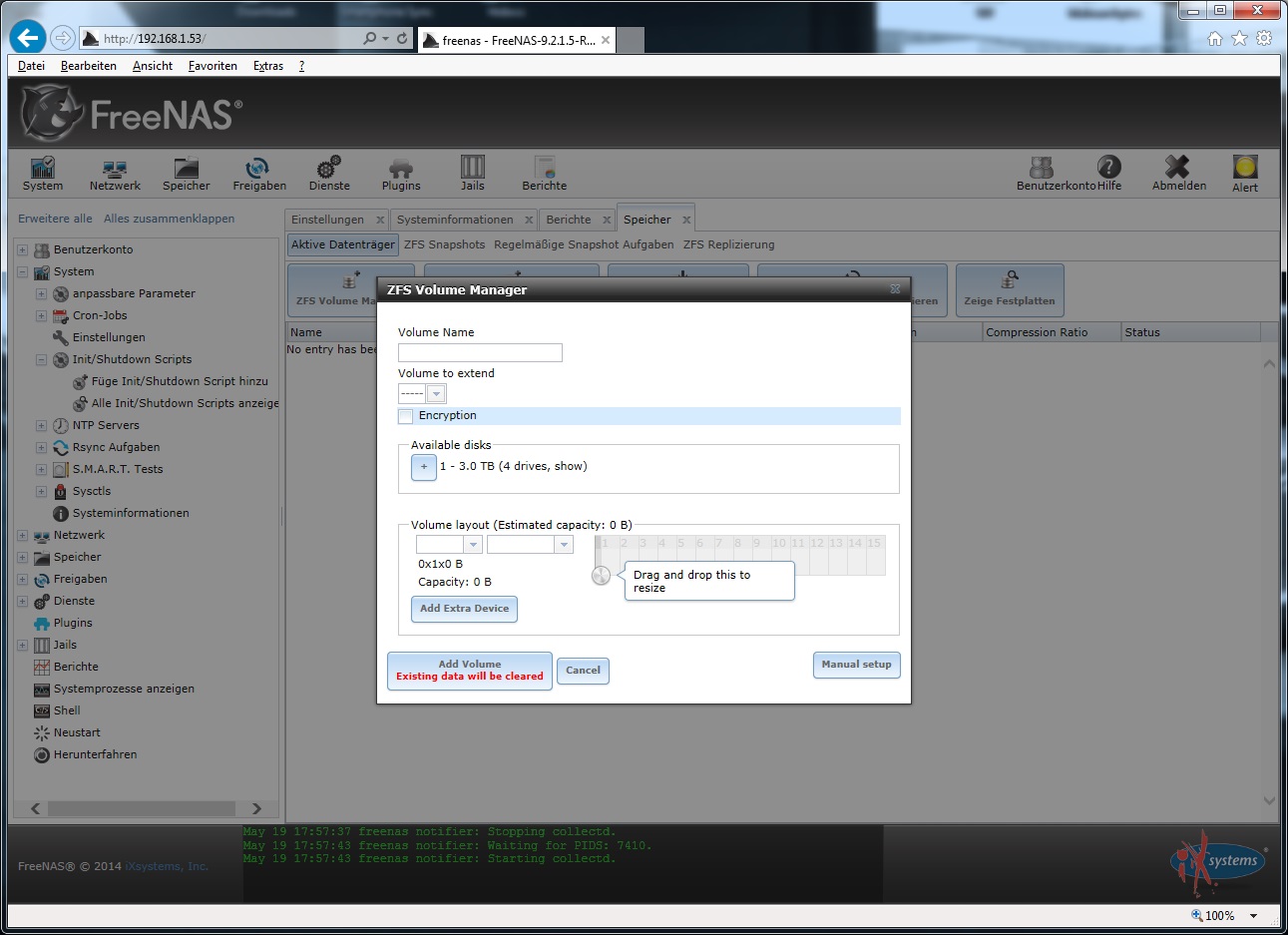Click Add Volume button
Screen dimensions: 1288x935
(x=470, y=671)
